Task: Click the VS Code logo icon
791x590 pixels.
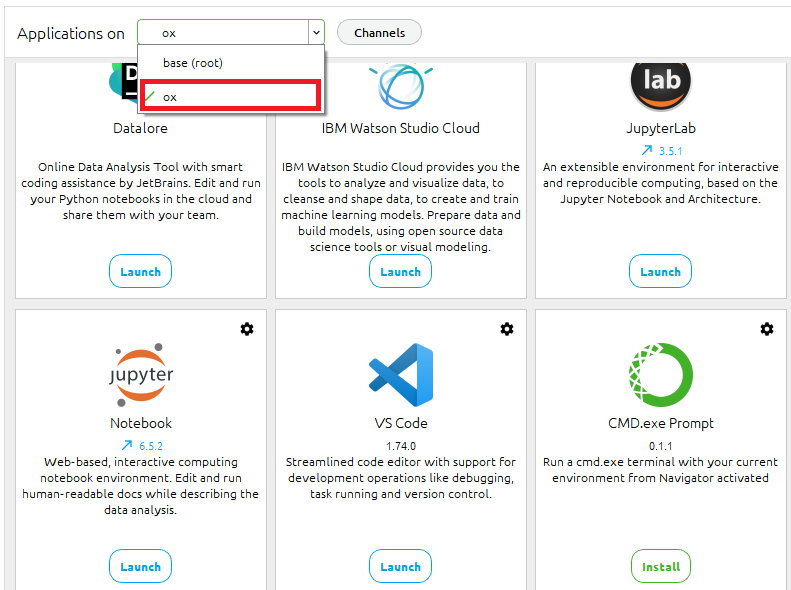Action: (401, 375)
